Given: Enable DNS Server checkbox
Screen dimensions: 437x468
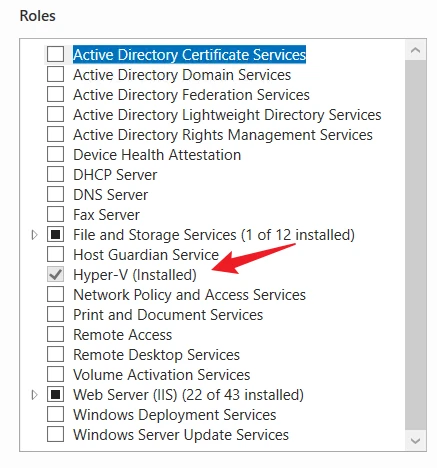Looking at the screenshot, I should coord(55,194).
